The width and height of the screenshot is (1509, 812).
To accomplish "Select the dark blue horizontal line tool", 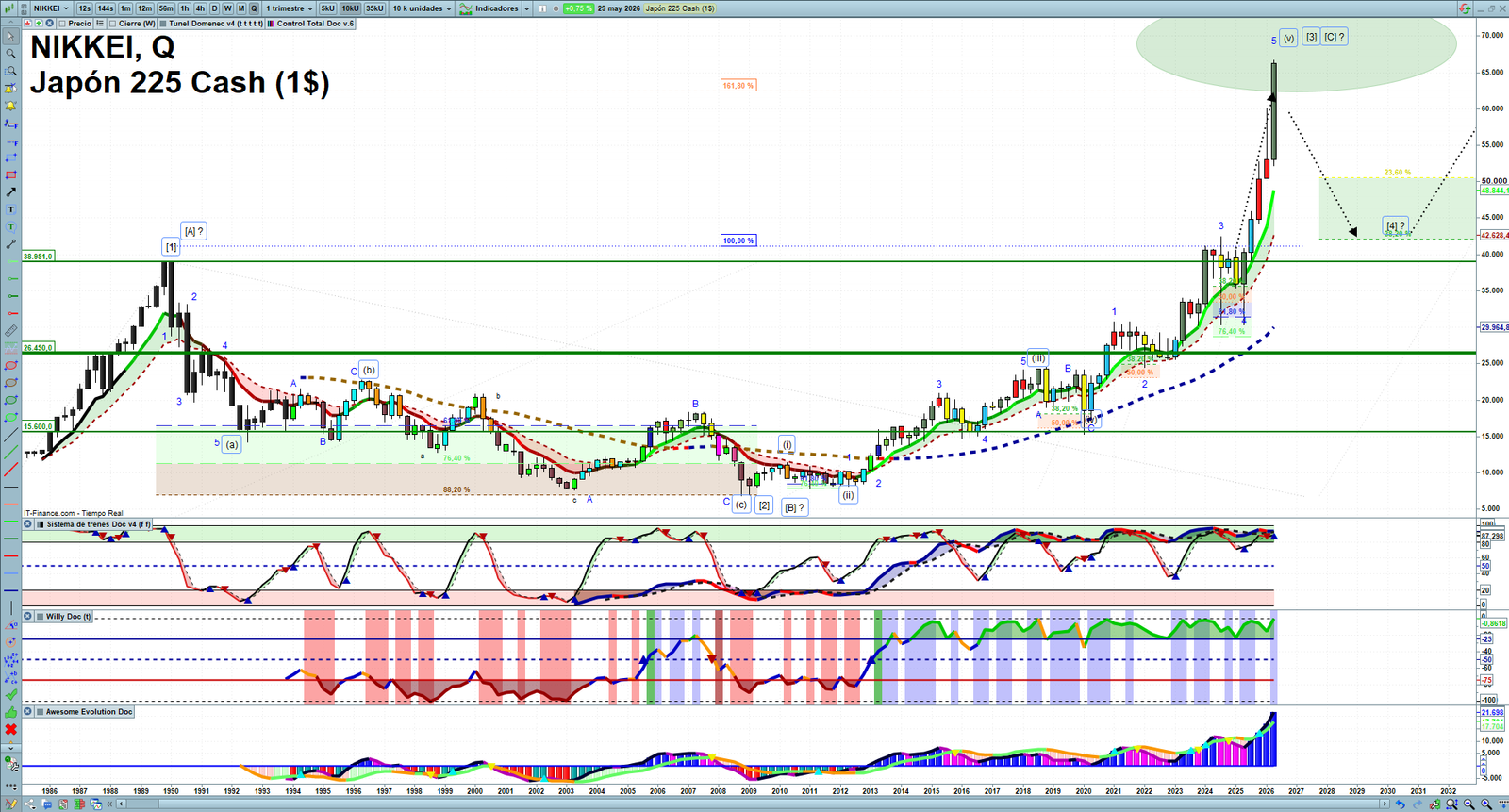I will [x=10, y=590].
